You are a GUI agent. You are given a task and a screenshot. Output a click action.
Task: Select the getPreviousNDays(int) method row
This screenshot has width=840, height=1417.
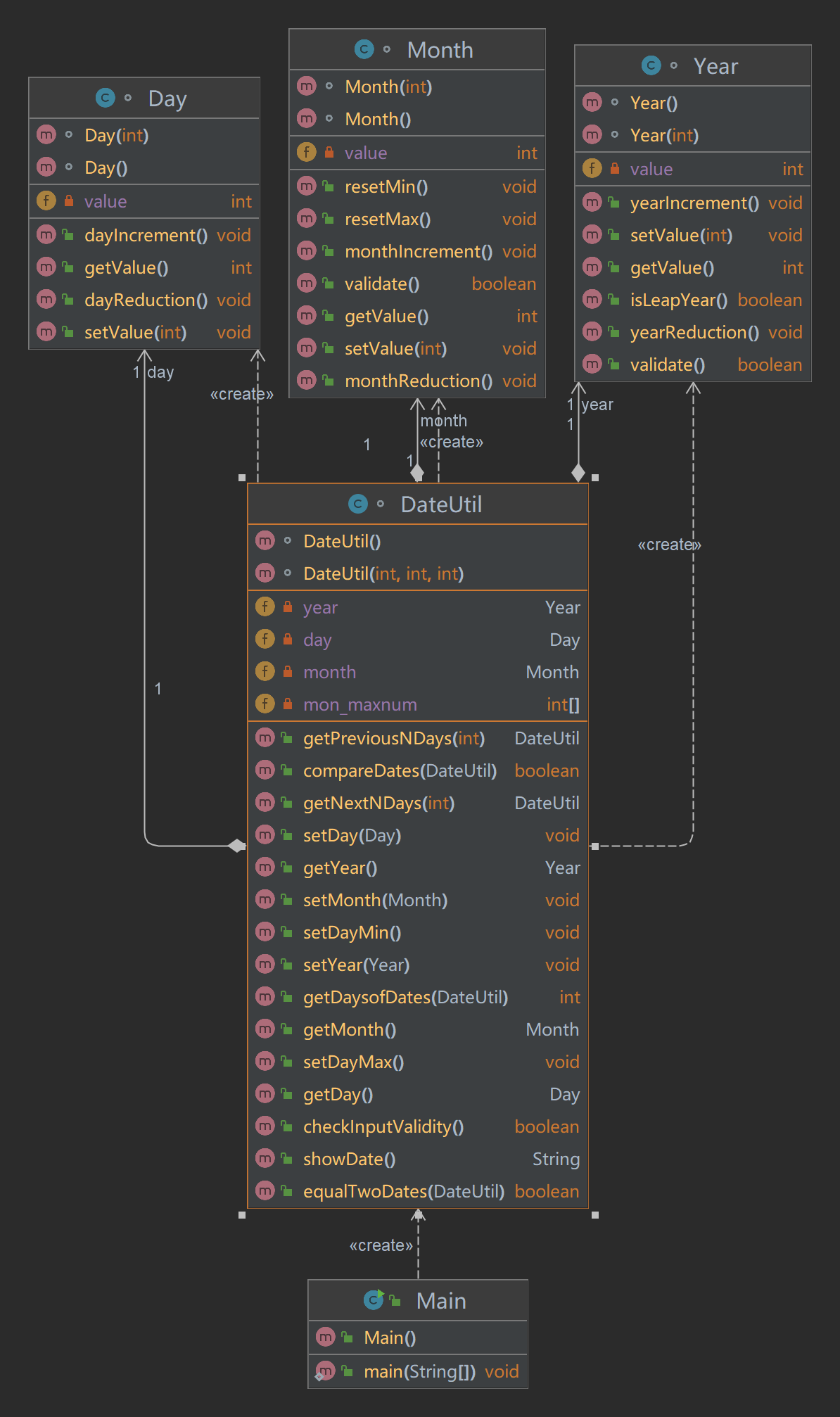(x=394, y=738)
